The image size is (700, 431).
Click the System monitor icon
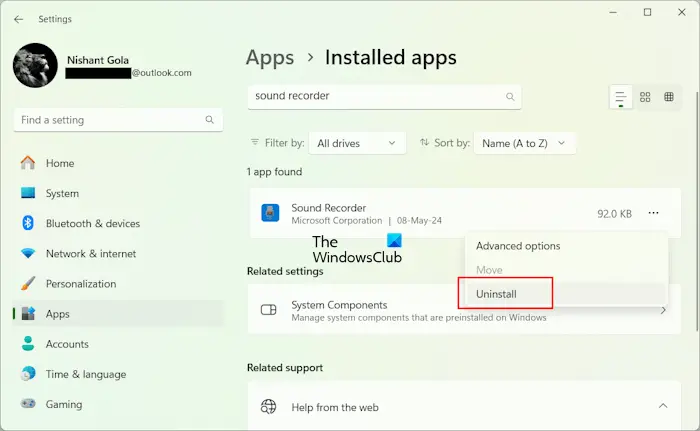coord(28,193)
